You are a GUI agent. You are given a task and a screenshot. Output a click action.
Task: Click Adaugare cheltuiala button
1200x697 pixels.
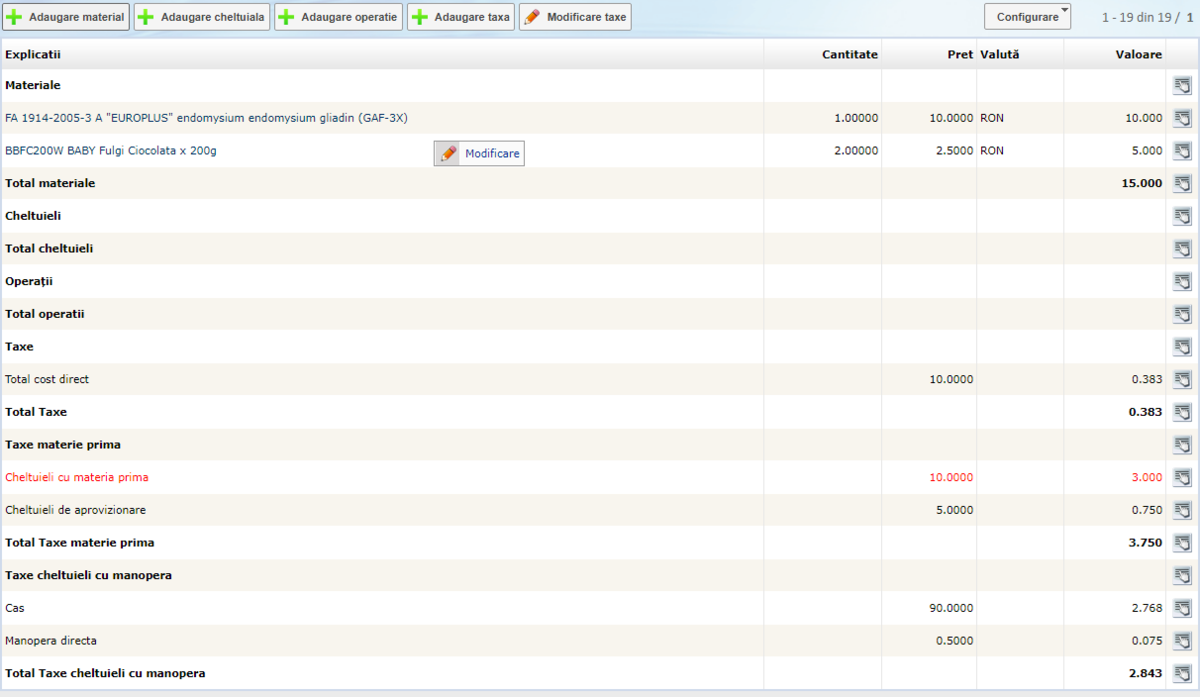[x=202, y=17]
